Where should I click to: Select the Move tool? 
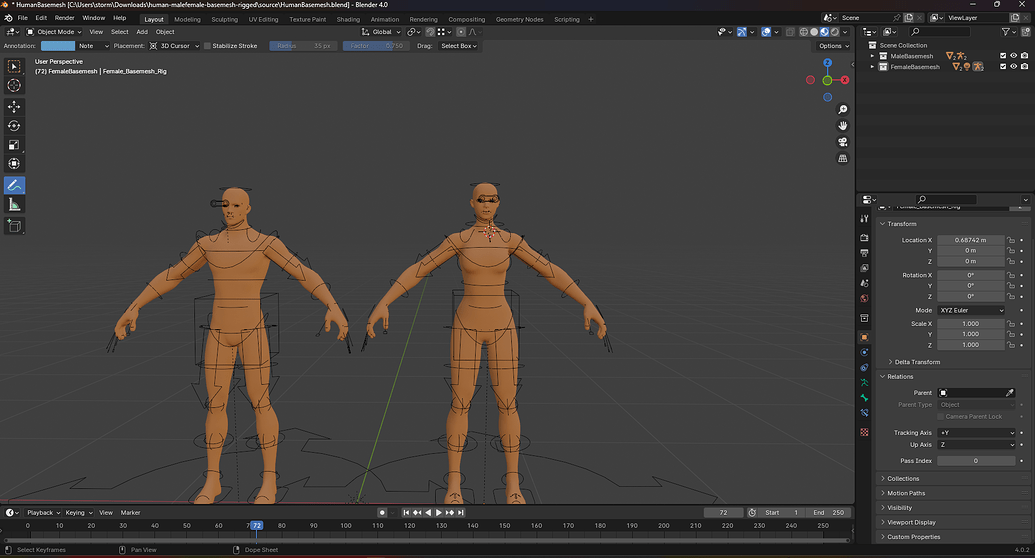14,106
